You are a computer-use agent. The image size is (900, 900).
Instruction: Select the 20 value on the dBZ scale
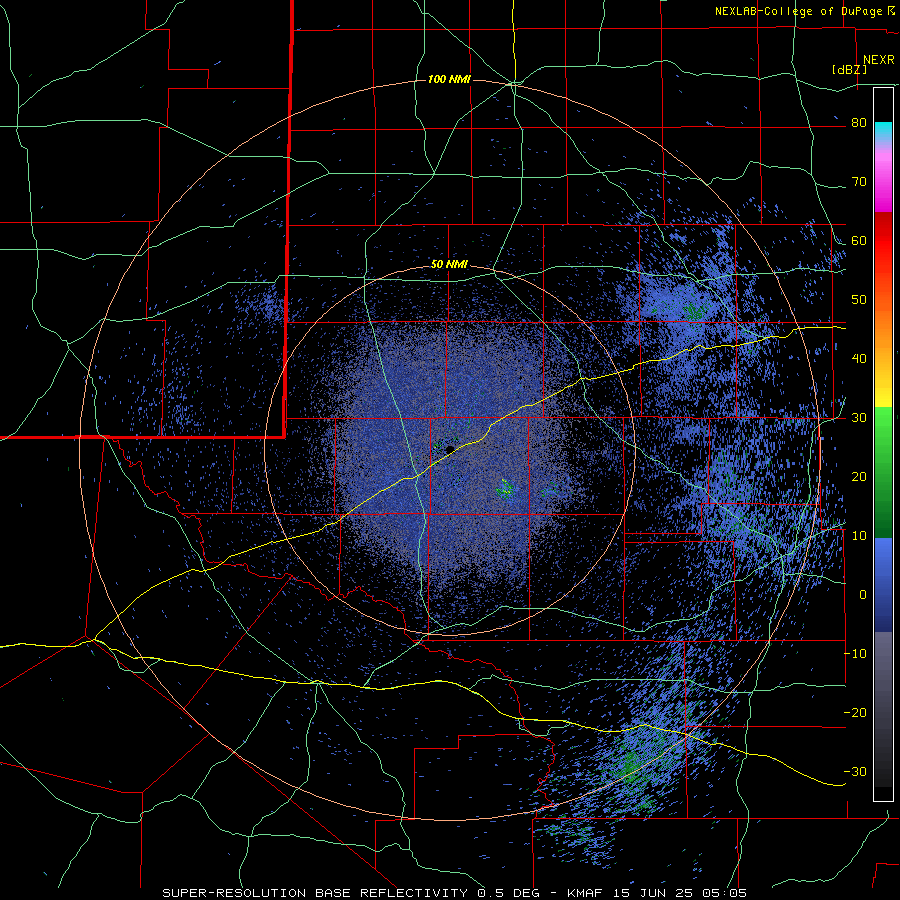click(x=859, y=476)
